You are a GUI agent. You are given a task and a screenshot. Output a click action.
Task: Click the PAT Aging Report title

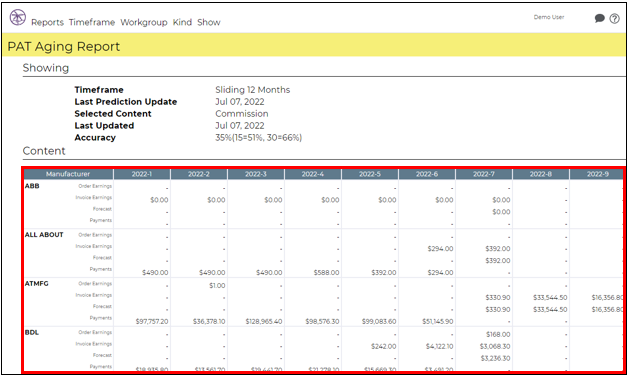pos(64,47)
